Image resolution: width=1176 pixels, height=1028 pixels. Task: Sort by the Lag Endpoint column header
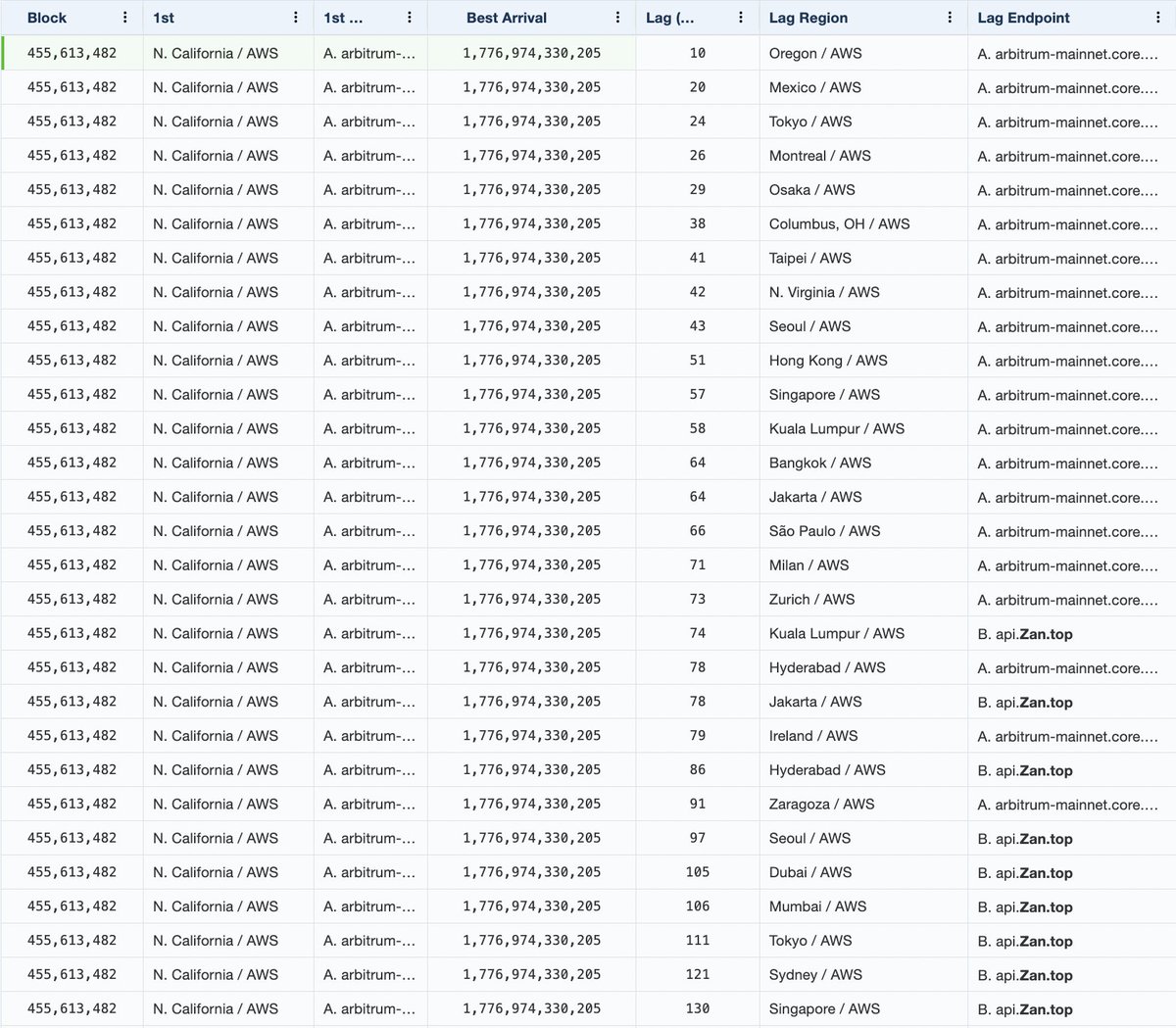(1023, 18)
